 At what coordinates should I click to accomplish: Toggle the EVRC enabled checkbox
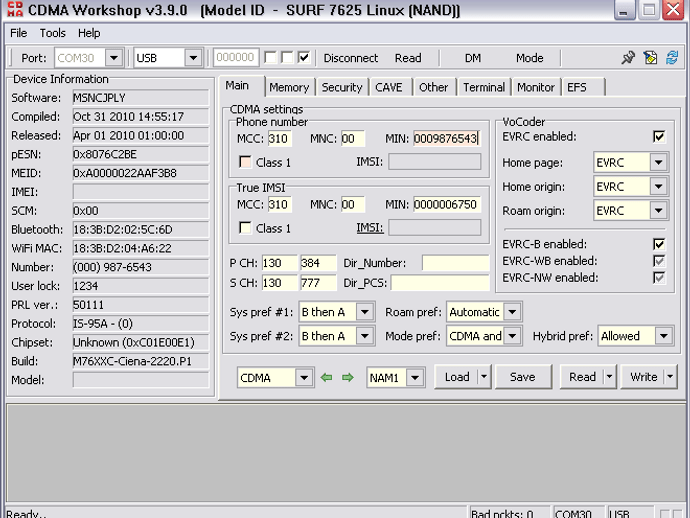click(659, 137)
